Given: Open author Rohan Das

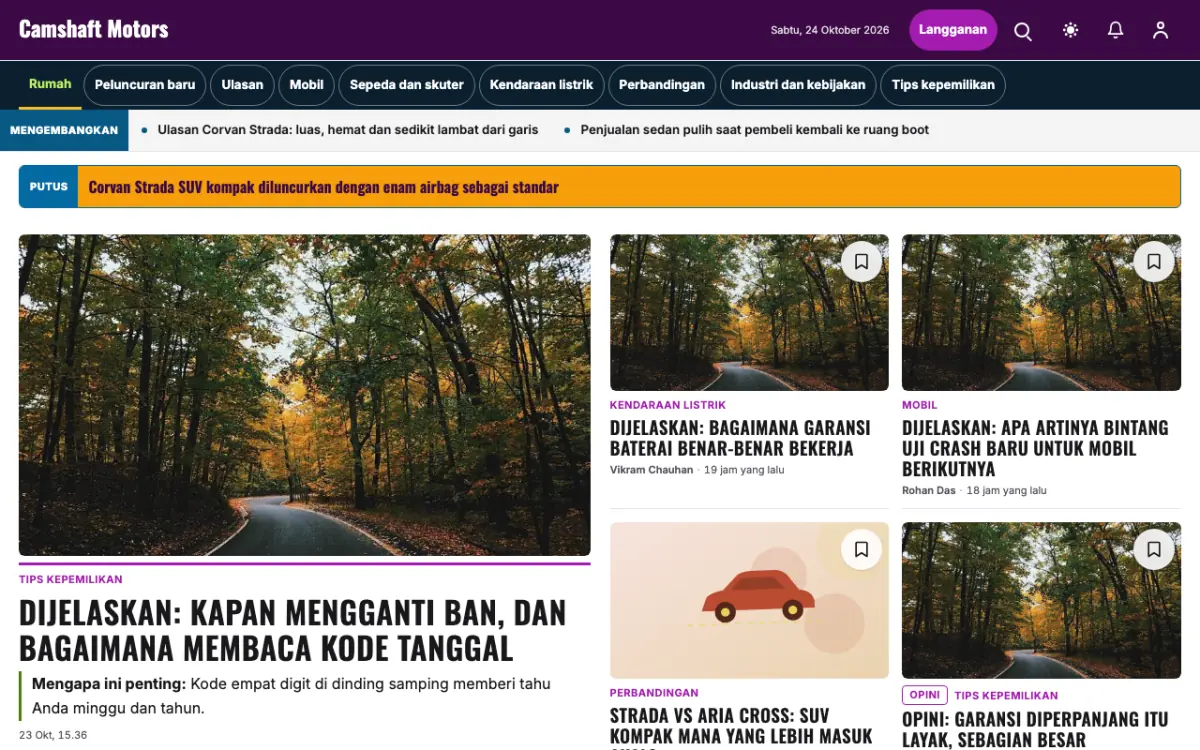Looking at the screenshot, I should (929, 491).
